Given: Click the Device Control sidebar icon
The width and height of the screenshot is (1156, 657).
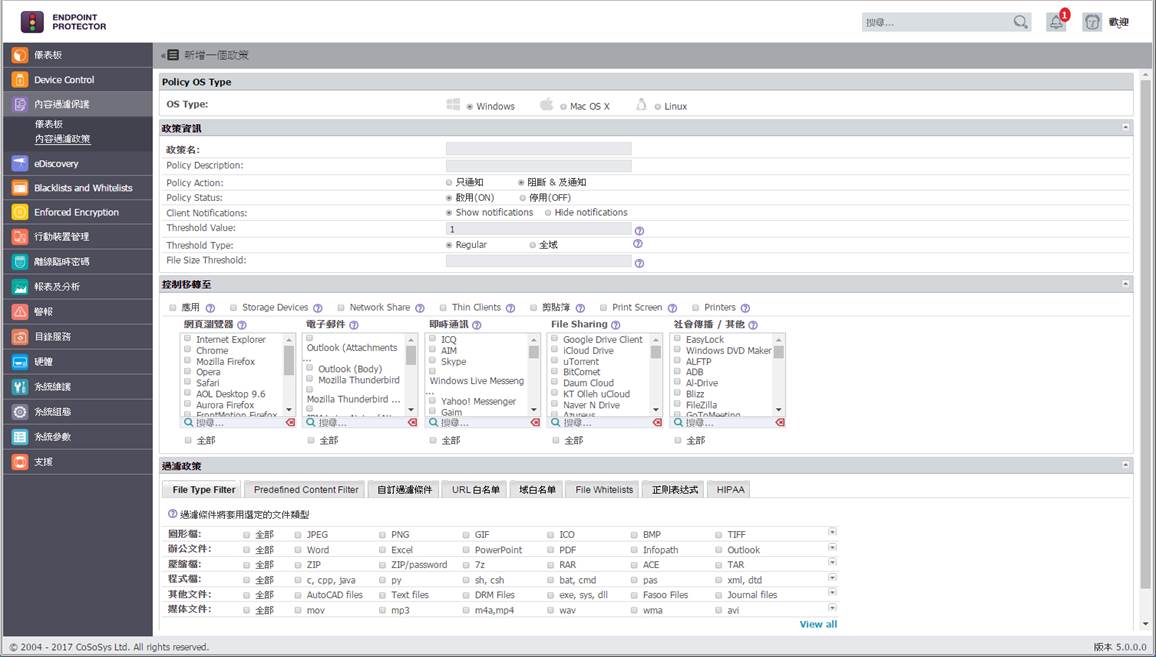Looking at the screenshot, I should coord(20,80).
